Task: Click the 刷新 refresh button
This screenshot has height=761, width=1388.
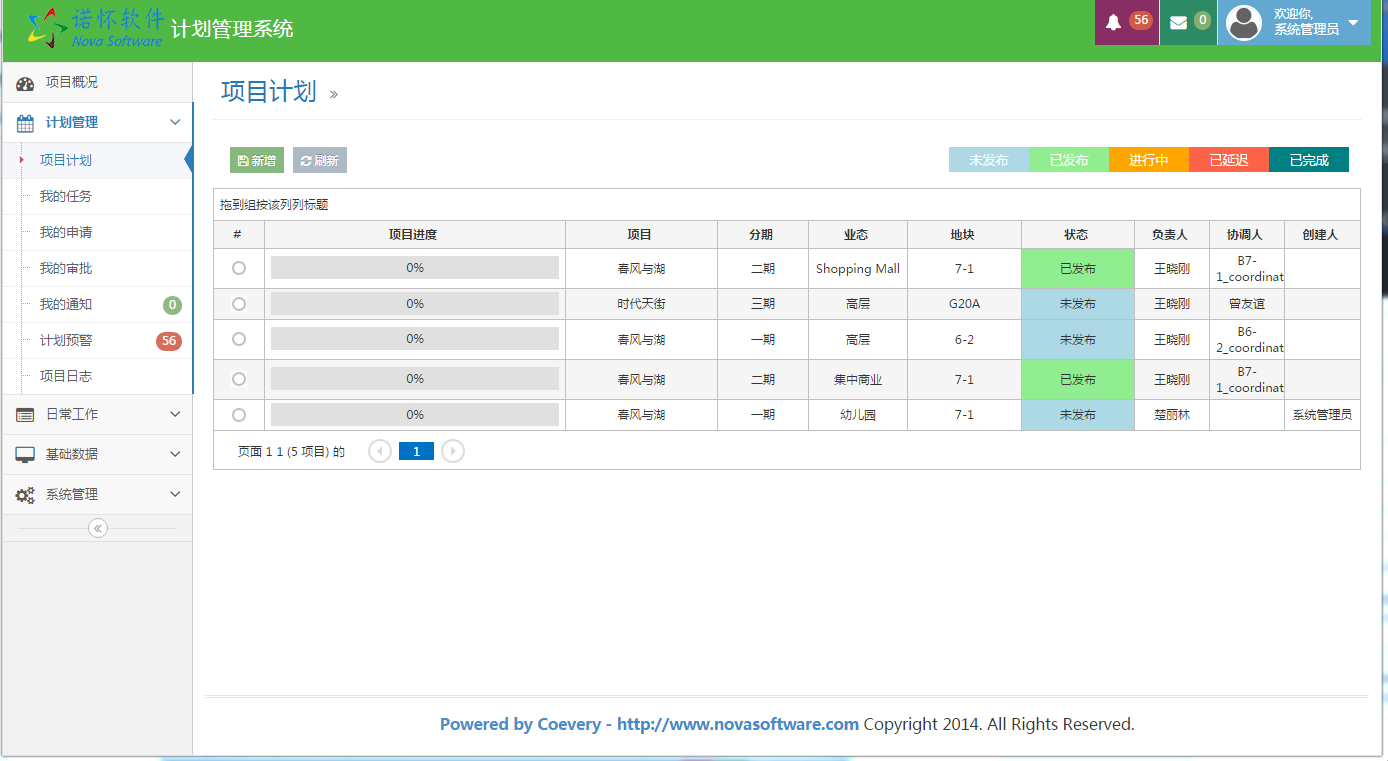Action: pyautogui.click(x=320, y=160)
